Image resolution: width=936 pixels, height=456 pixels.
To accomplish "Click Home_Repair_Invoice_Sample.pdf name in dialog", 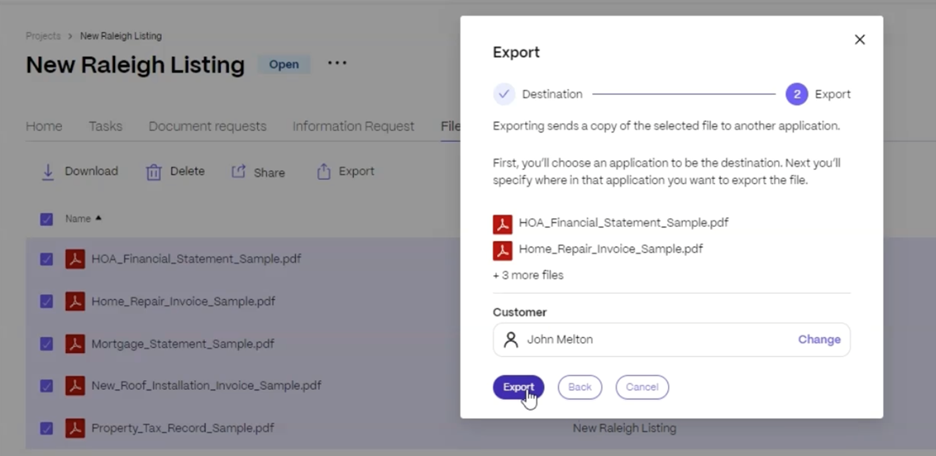I will point(611,249).
